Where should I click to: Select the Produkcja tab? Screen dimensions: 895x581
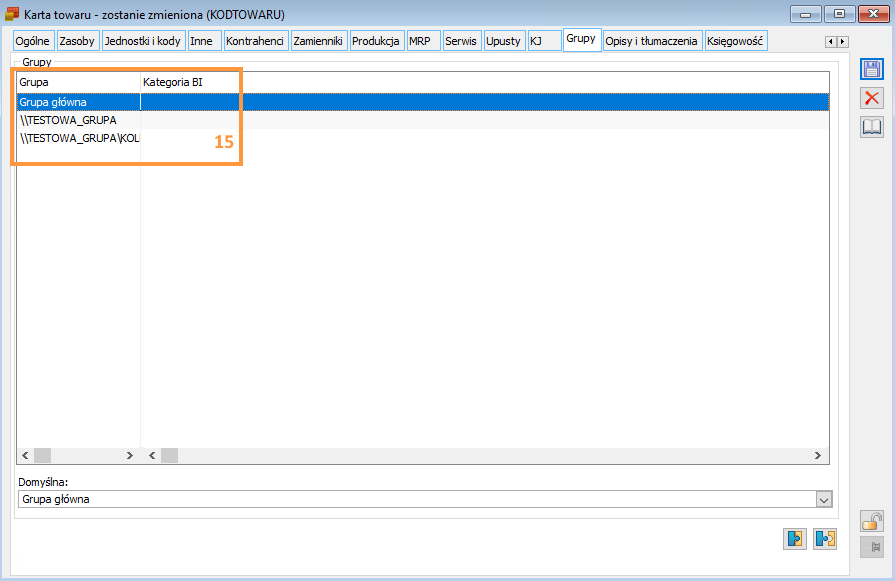[x=376, y=41]
